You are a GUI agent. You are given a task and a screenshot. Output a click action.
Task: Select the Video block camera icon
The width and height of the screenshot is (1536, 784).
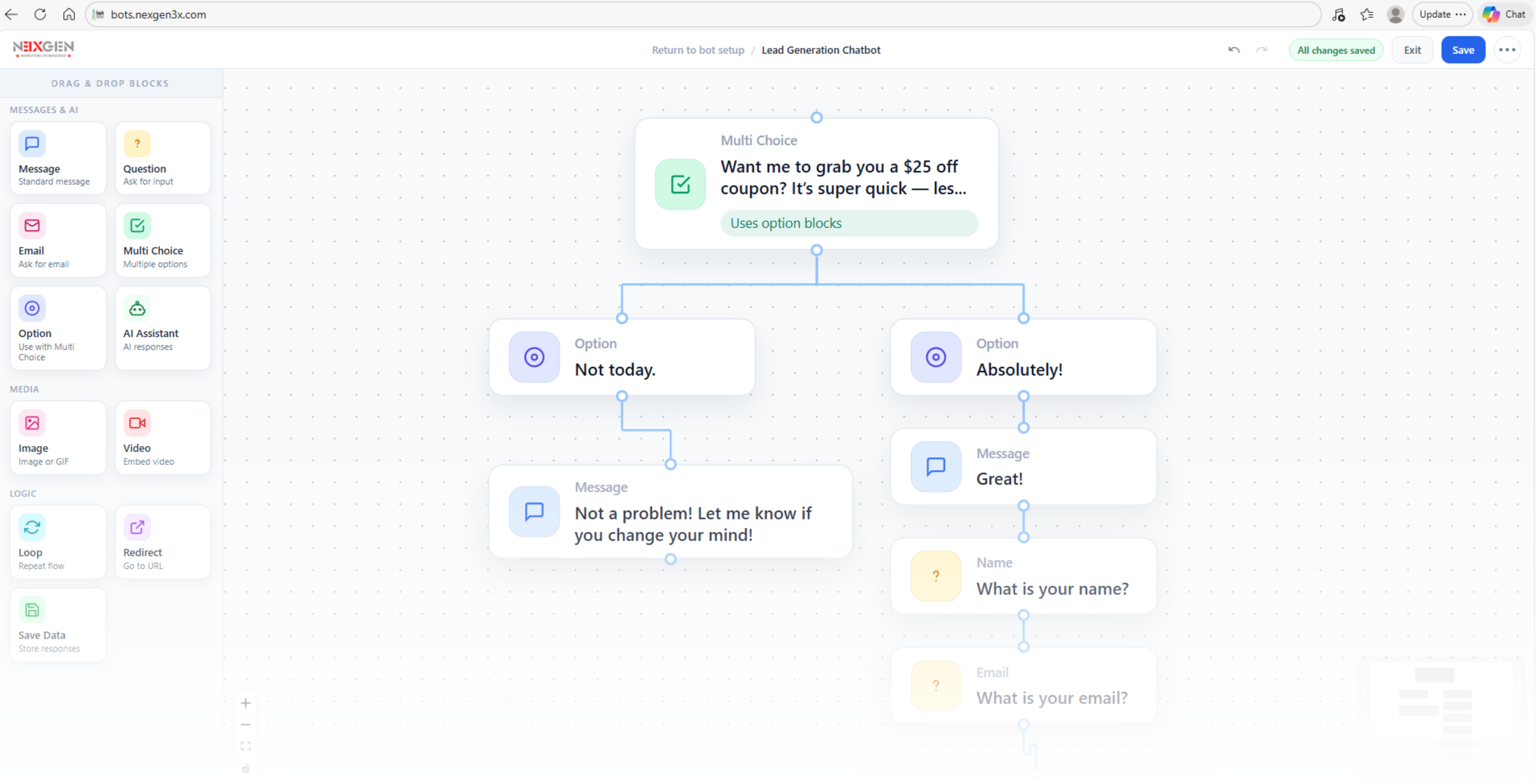coord(137,423)
